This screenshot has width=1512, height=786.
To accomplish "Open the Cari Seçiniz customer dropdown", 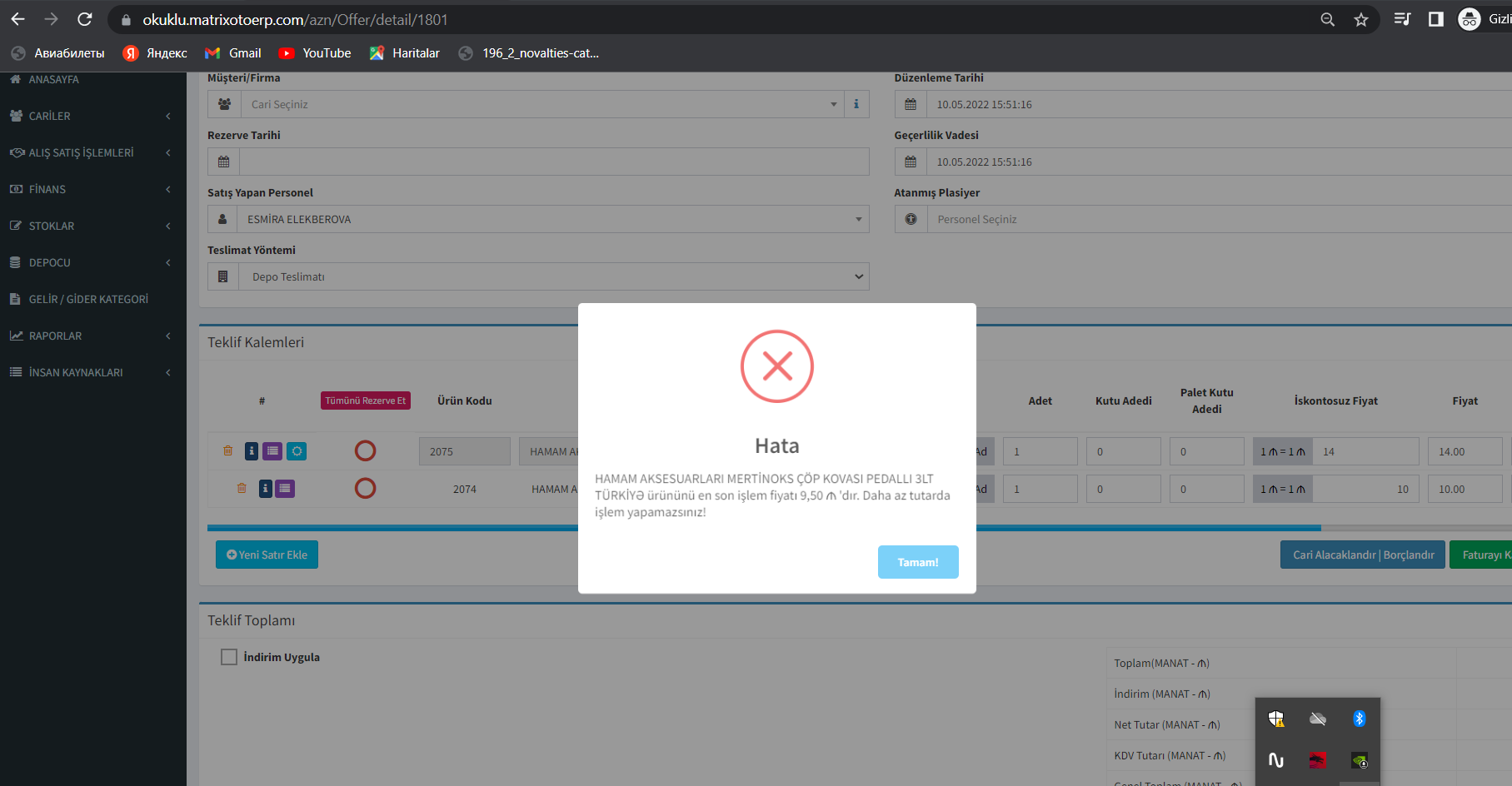I will tap(541, 104).
